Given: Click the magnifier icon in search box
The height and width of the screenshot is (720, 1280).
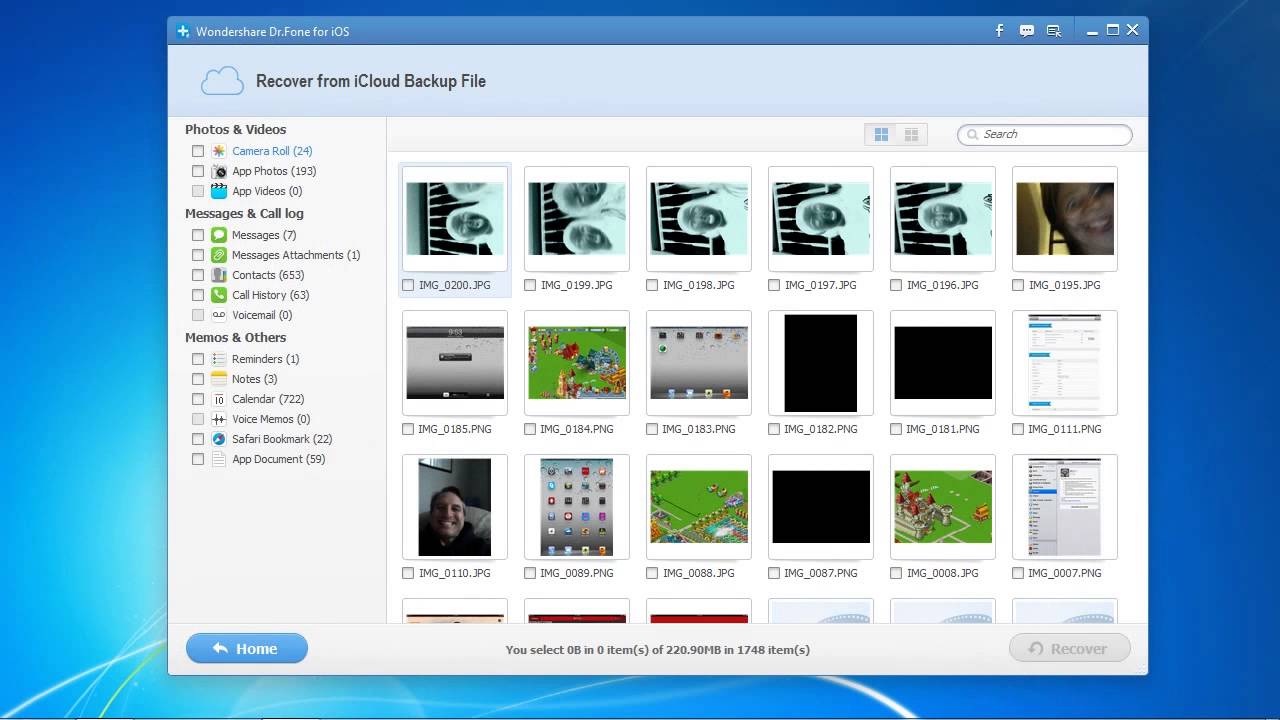Looking at the screenshot, I should pyautogui.click(x=972, y=134).
